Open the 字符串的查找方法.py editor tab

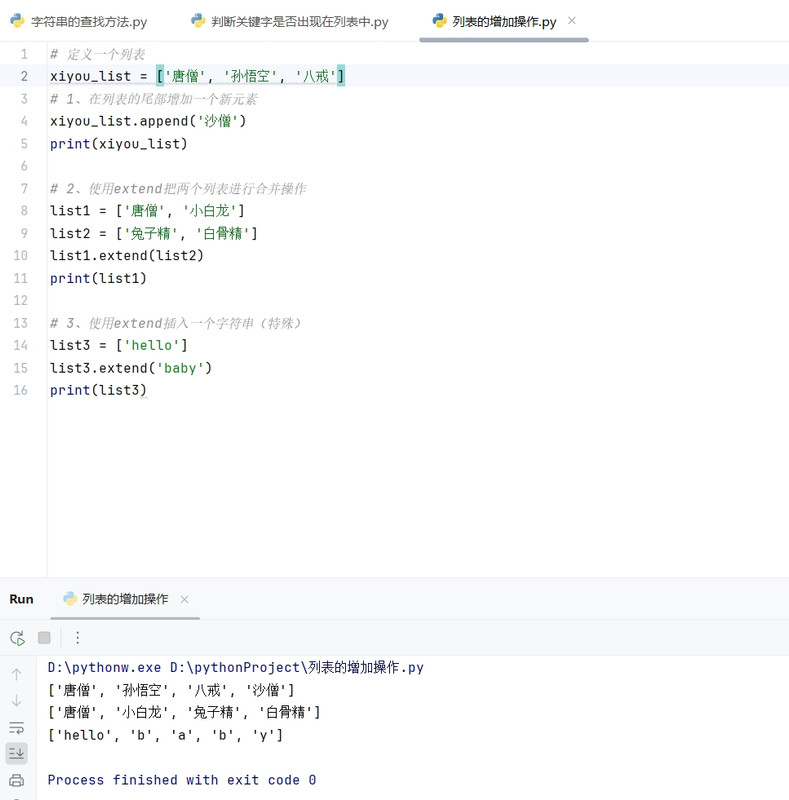79,21
